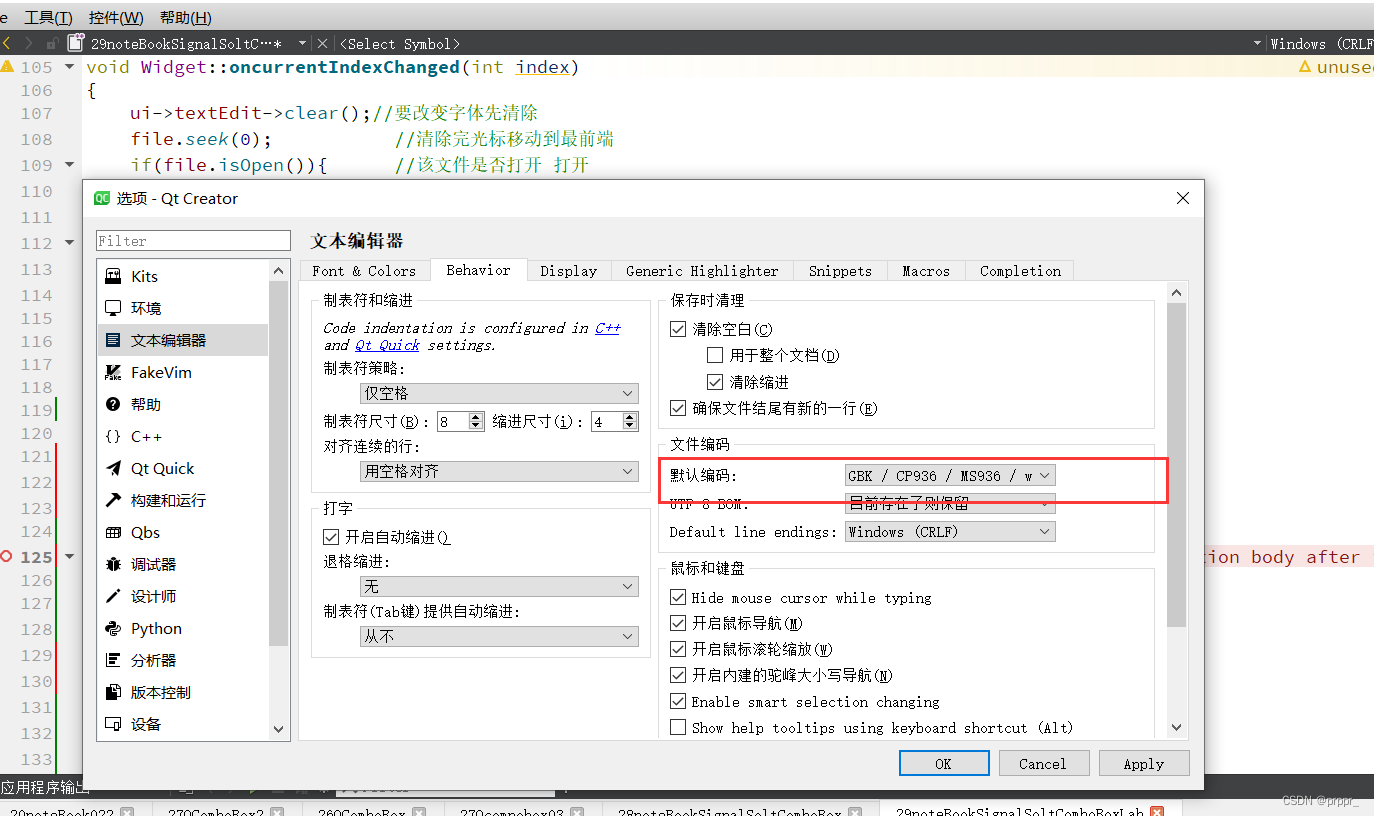Click the lock icon in editor toolbar
Screen dimensions: 1374x816
[52, 43]
